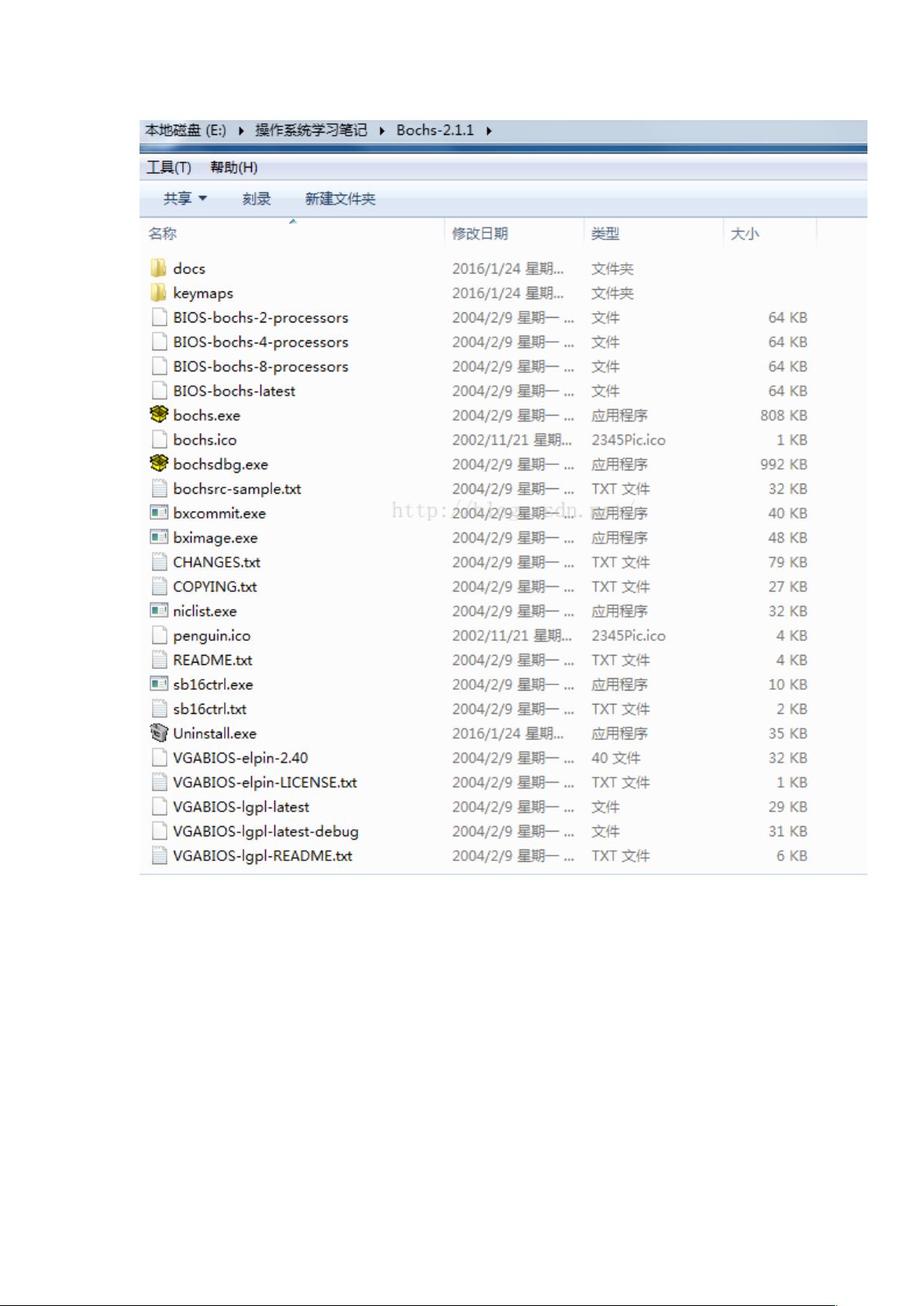Image resolution: width=924 pixels, height=1306 pixels.
Task: Click Bochs-2.1.1 in the address bar
Action: [x=435, y=130]
